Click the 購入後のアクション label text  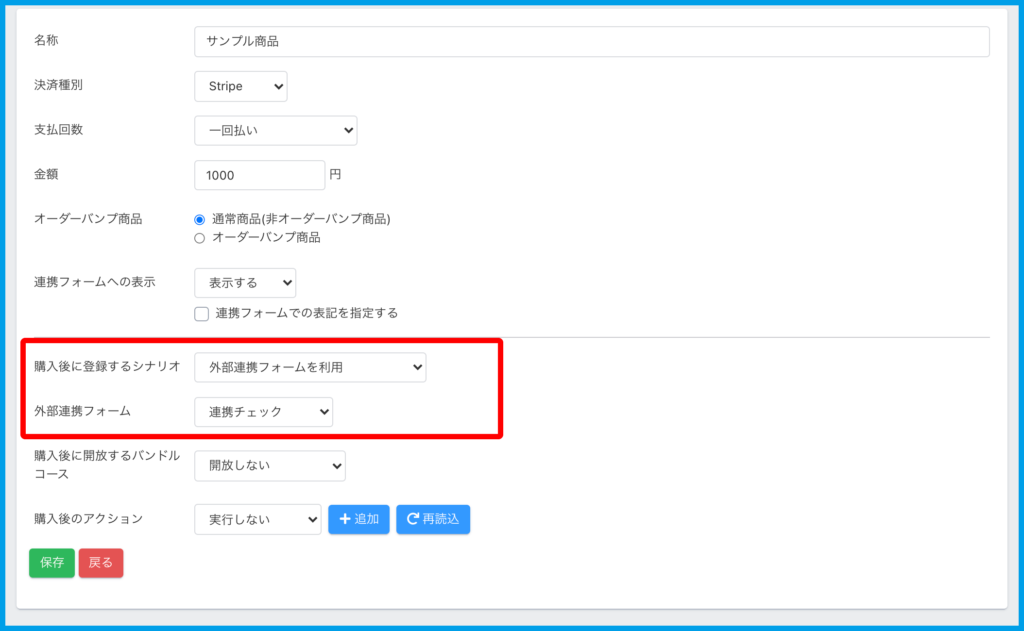(x=88, y=518)
